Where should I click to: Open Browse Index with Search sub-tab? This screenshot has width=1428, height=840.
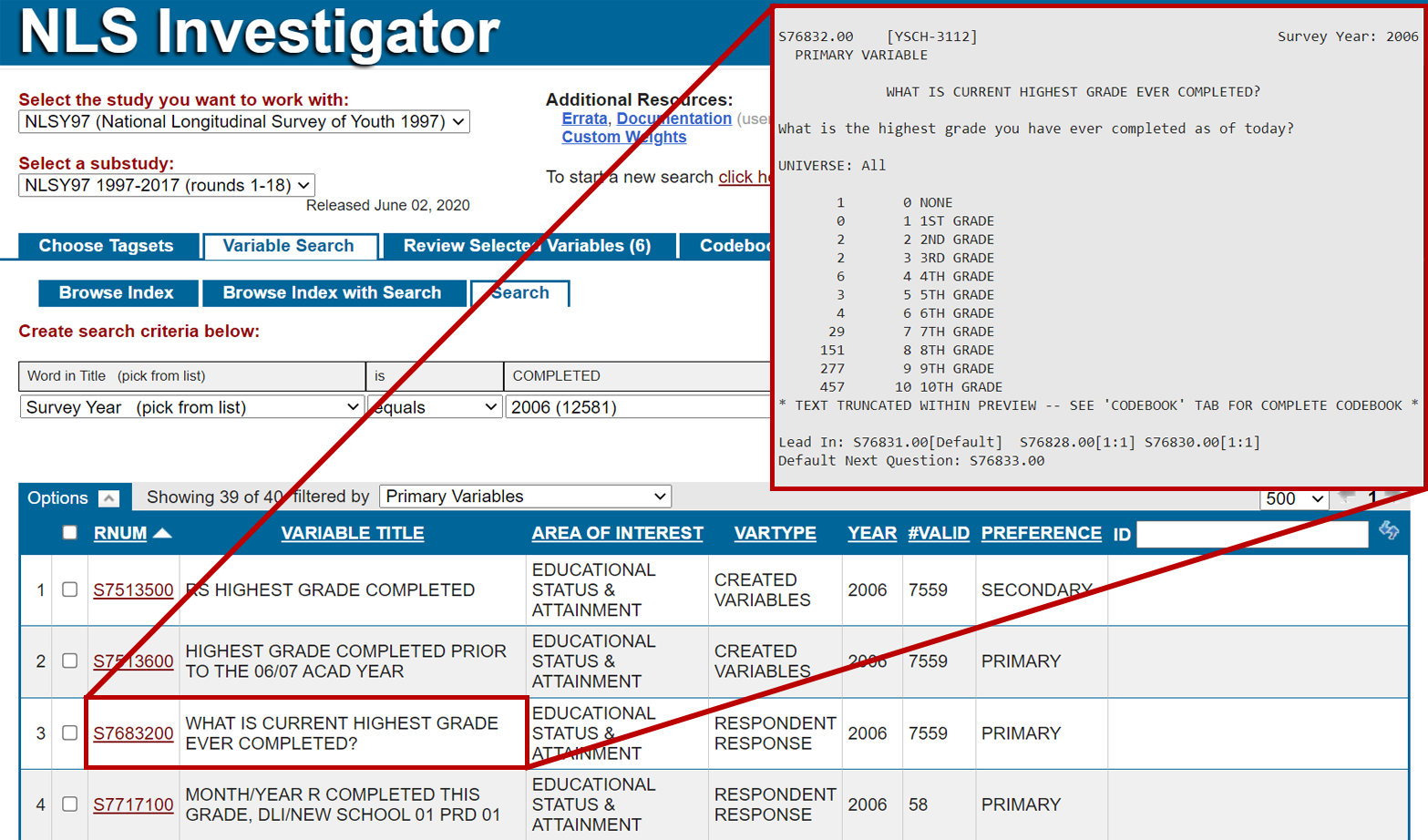coord(333,292)
